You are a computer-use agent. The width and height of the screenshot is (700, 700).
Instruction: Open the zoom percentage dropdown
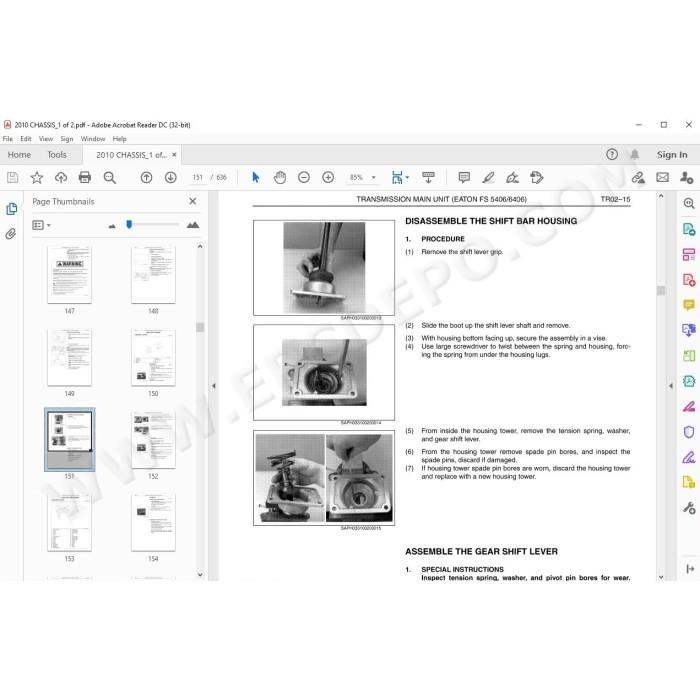[374, 178]
